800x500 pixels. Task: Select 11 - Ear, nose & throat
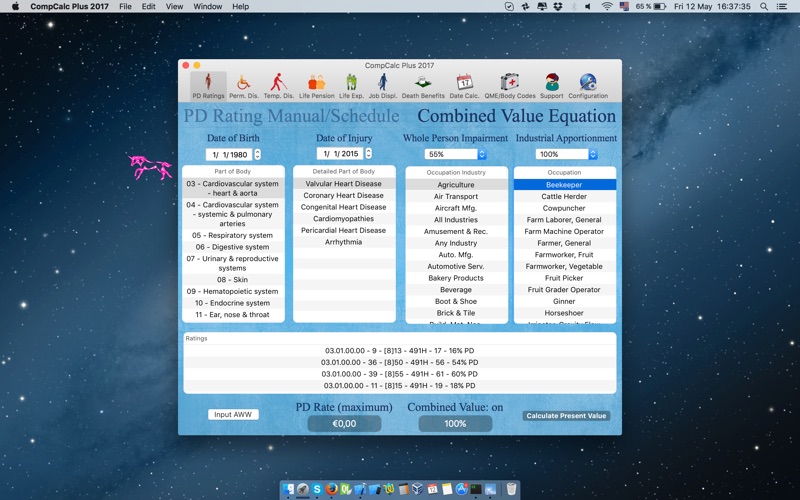coord(233,315)
